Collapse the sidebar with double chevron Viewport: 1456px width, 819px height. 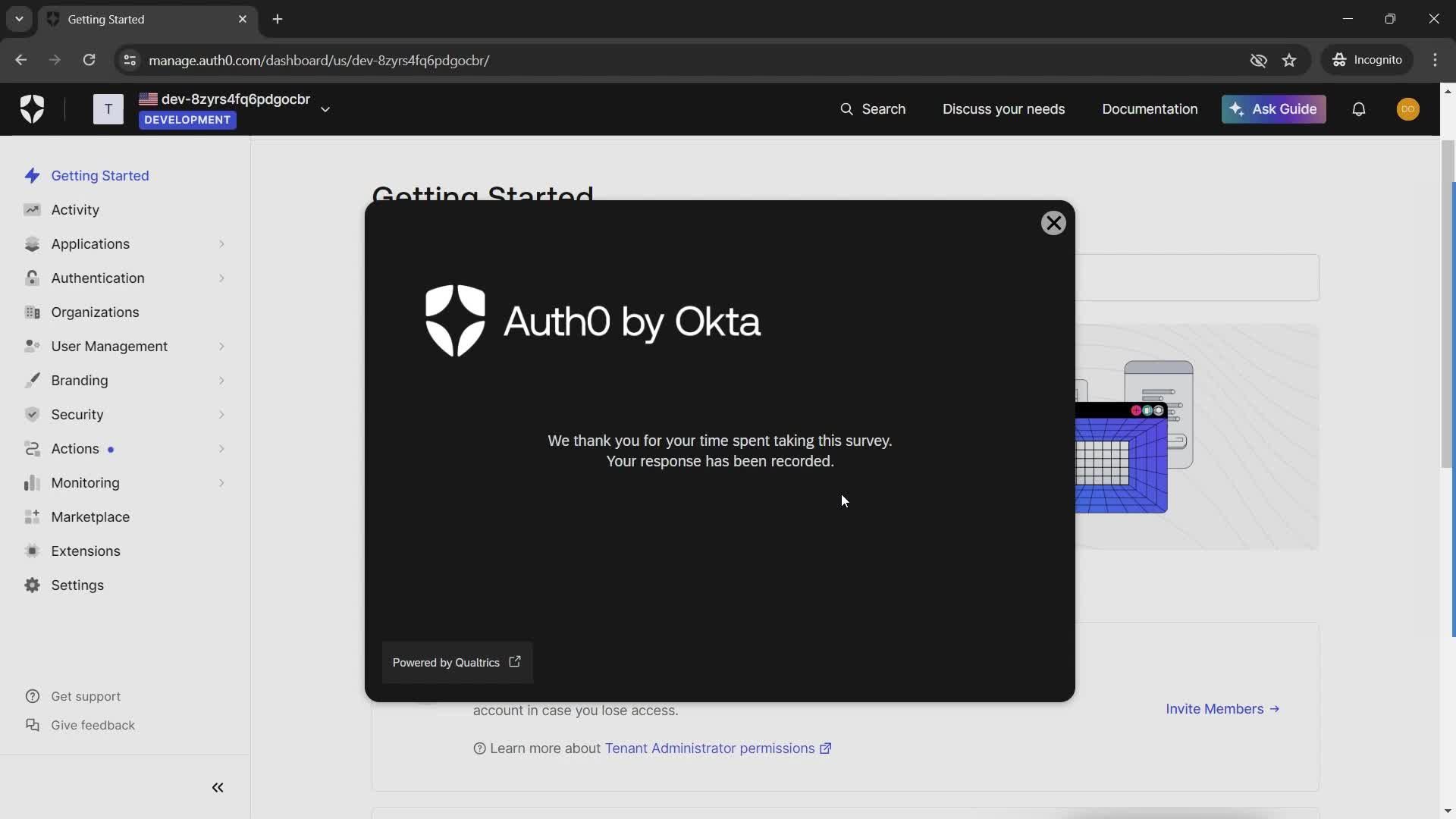coord(218,787)
